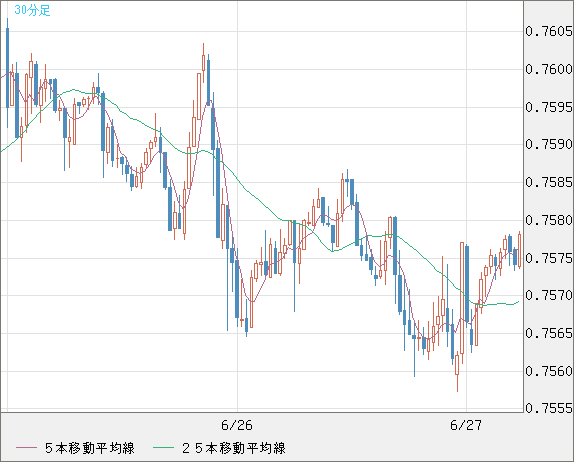Click the 0.7595 price axis label
The width and height of the screenshot is (574, 462).
tap(548, 107)
